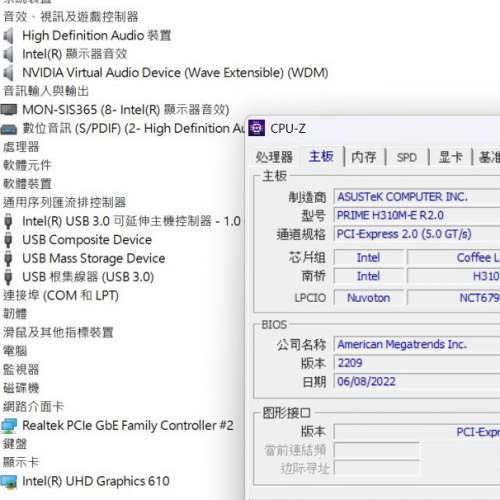Click the MON-SIS365 monitor icon

coord(9,109)
